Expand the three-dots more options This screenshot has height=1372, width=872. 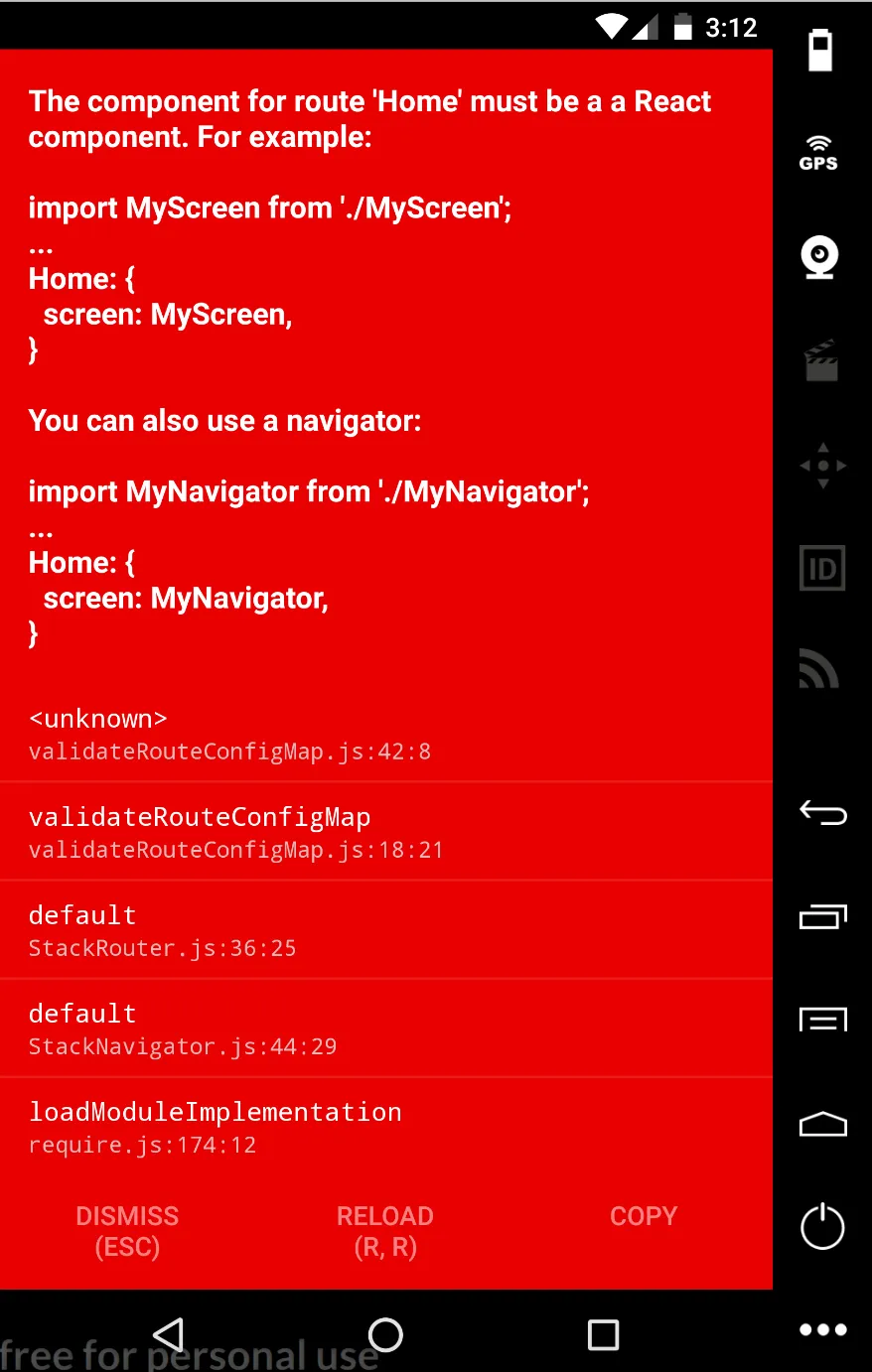823,1330
